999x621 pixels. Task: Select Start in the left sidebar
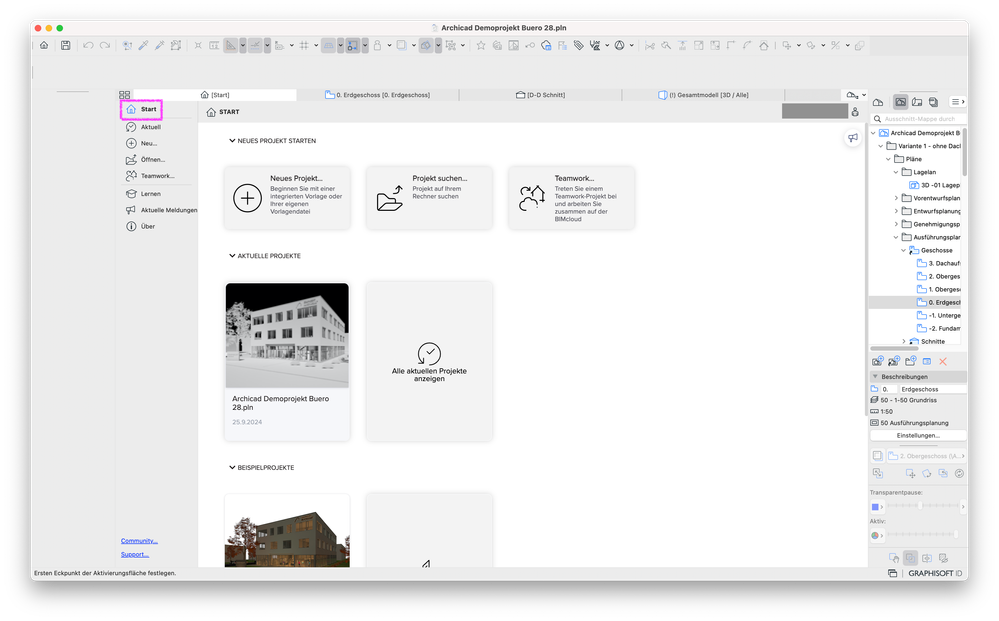pyautogui.click(x=141, y=110)
